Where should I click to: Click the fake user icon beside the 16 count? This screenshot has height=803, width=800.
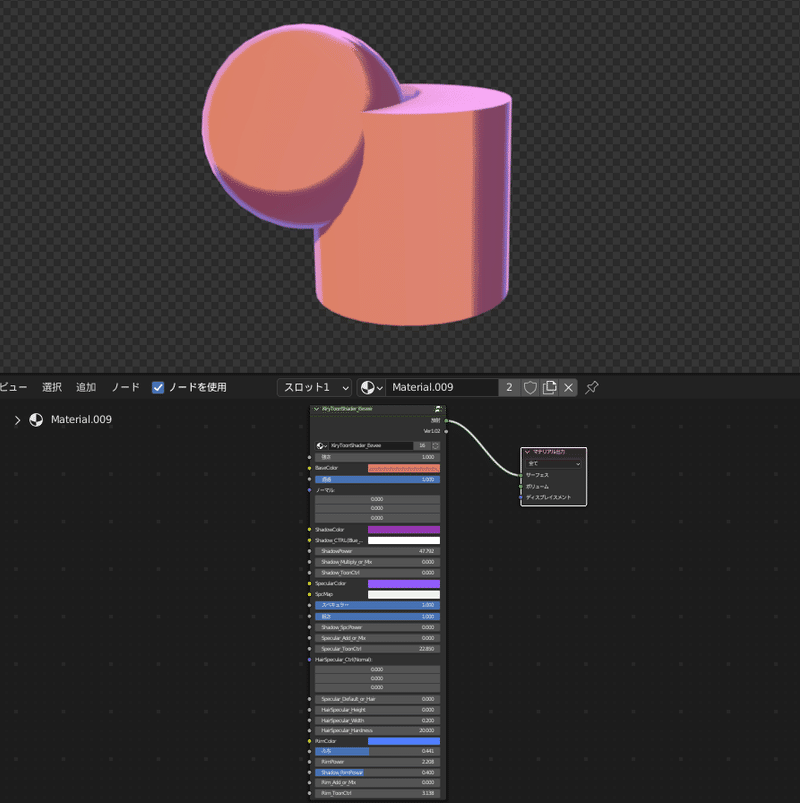(x=436, y=446)
